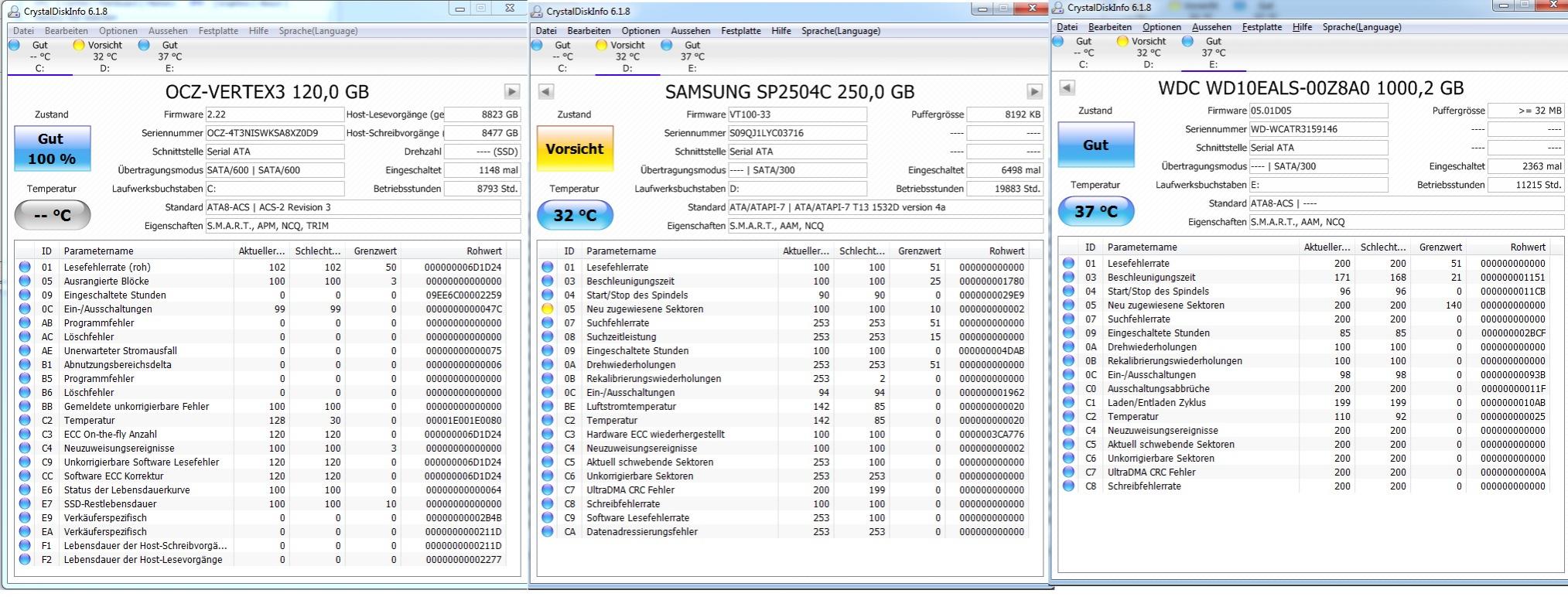Viewport: 1568px width, 597px height.
Task: Click Firmware field showing 2.22
Action: 275,114
